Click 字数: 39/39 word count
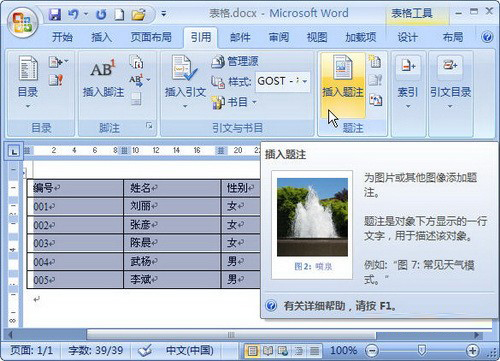Viewport: 500px width, 361px height. coord(96,350)
